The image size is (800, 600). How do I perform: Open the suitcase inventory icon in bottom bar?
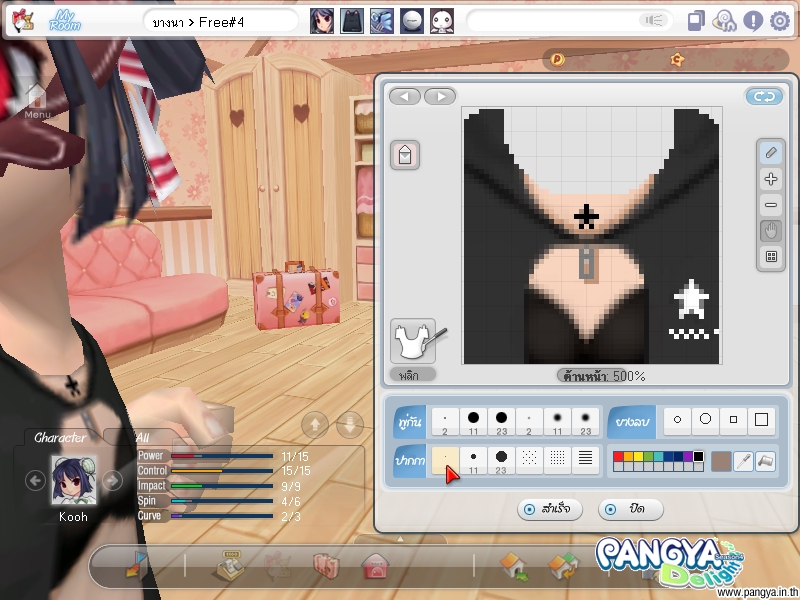coord(326,565)
